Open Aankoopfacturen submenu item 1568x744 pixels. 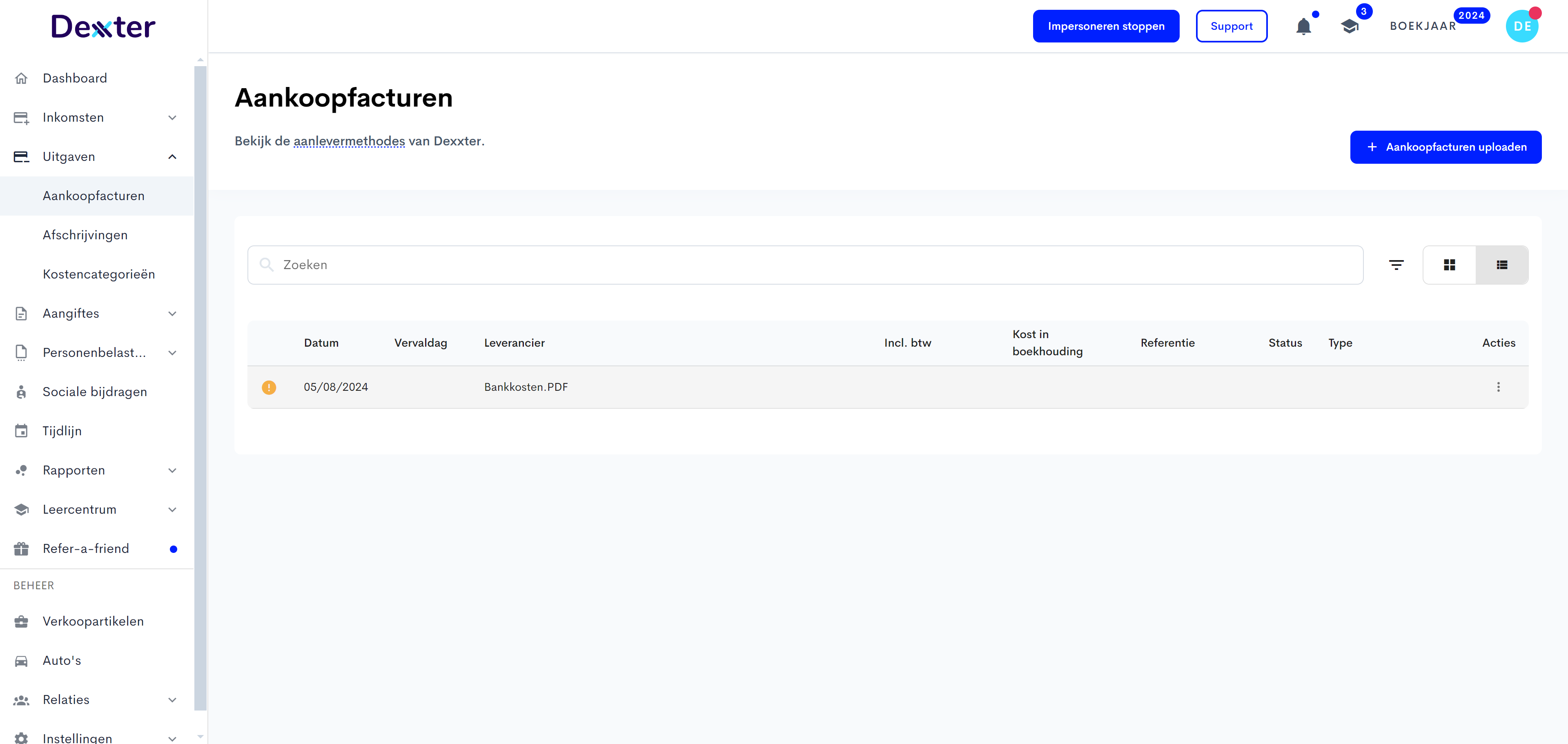pos(97,196)
